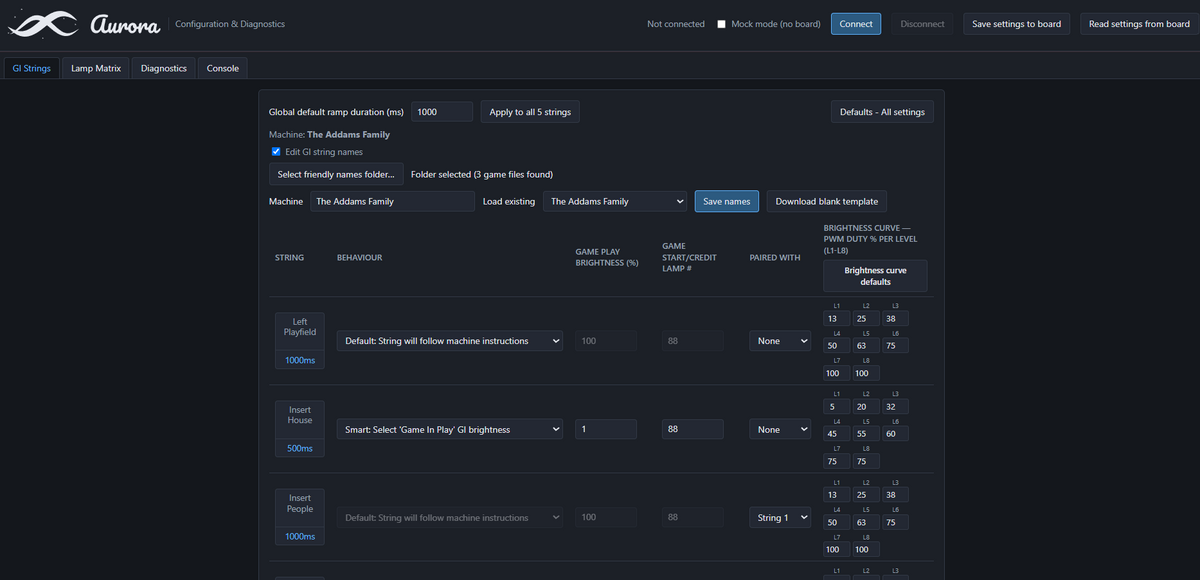1200x580 pixels.
Task: Click the Disconnect button
Action: pyautogui.click(x=922, y=24)
